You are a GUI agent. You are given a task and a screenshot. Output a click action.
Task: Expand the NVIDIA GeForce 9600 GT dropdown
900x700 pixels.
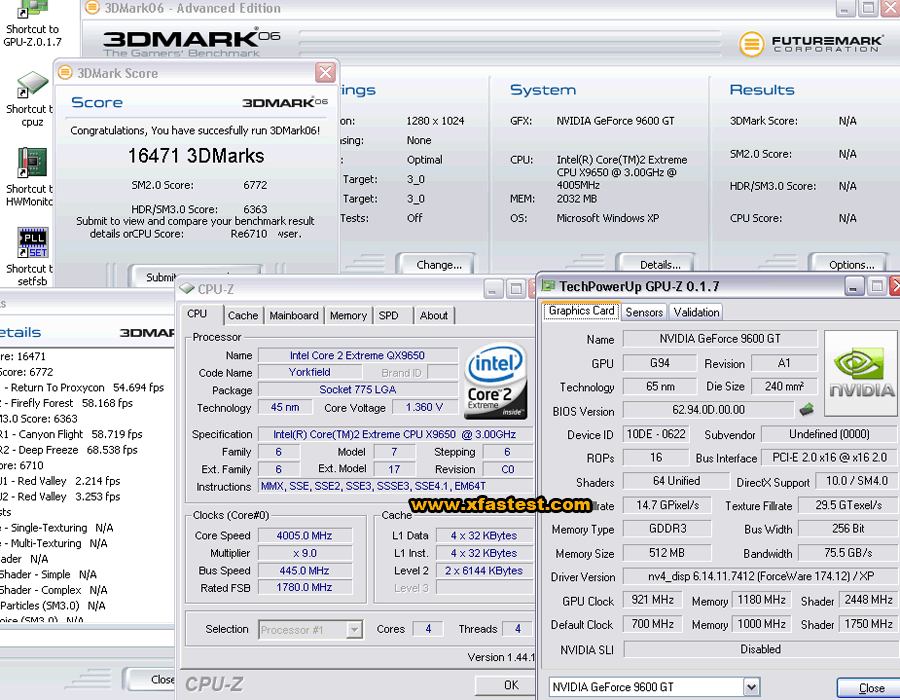click(x=751, y=687)
